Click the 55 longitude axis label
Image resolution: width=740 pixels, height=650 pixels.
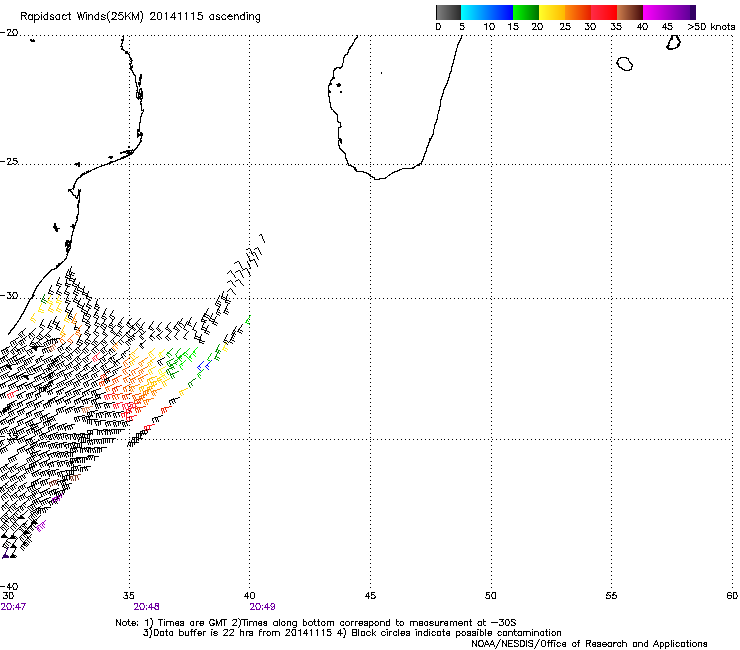click(611, 596)
